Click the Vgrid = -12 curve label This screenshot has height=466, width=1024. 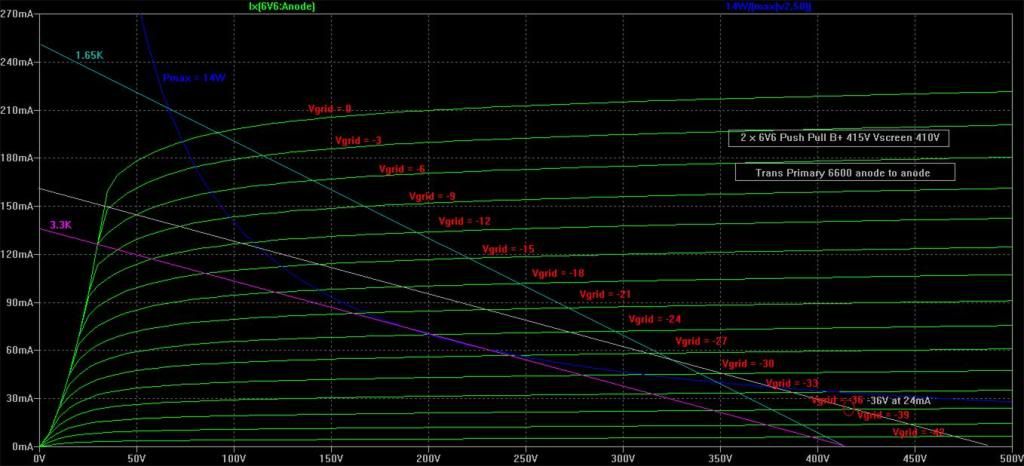click(x=465, y=221)
